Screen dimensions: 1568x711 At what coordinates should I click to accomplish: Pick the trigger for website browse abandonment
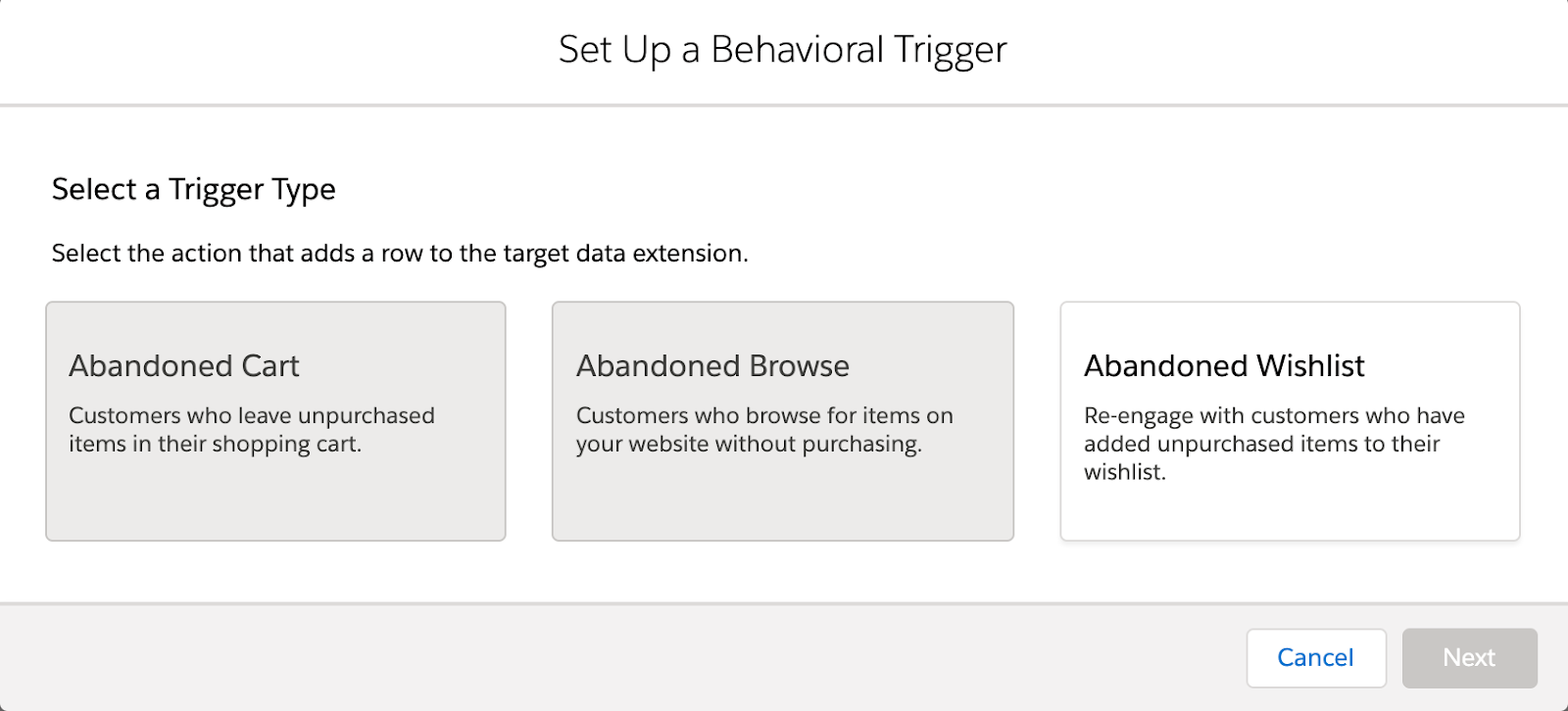click(782, 421)
